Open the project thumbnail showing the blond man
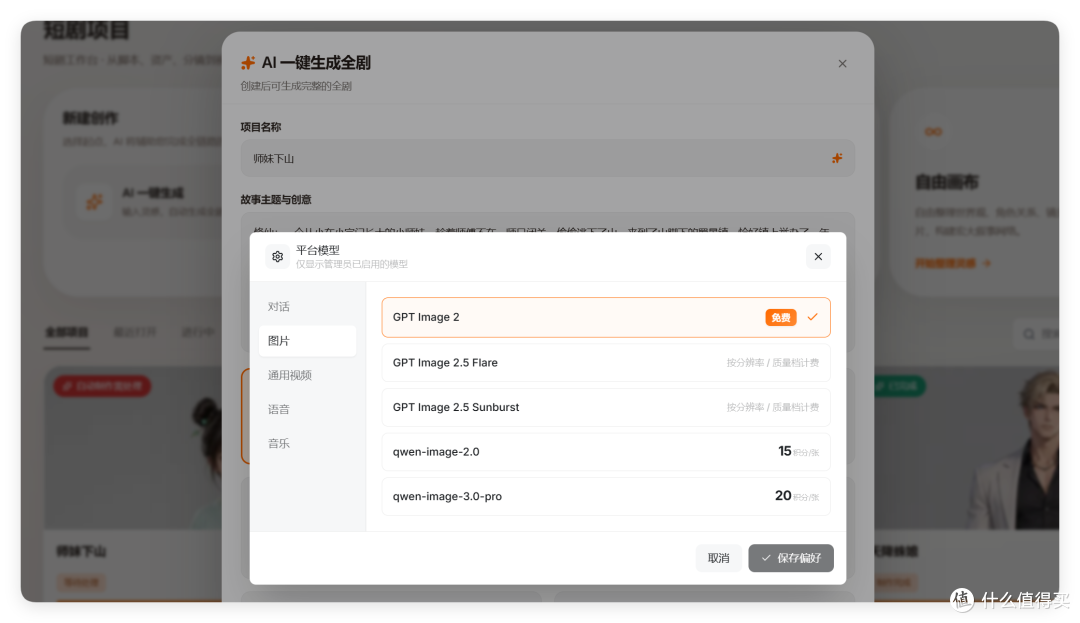Viewport: 1080px width, 623px height. click(x=966, y=447)
